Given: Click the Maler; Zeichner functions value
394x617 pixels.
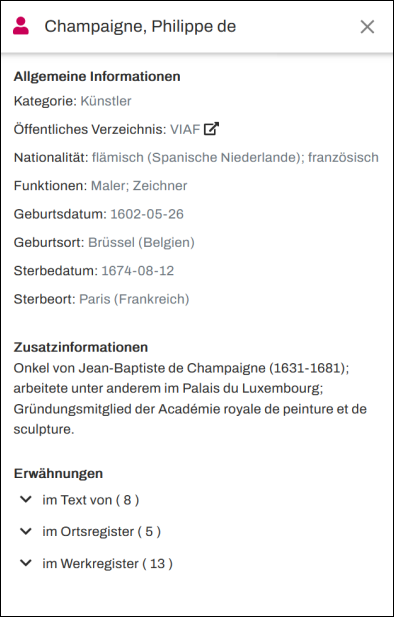Looking at the screenshot, I should coord(139,186).
